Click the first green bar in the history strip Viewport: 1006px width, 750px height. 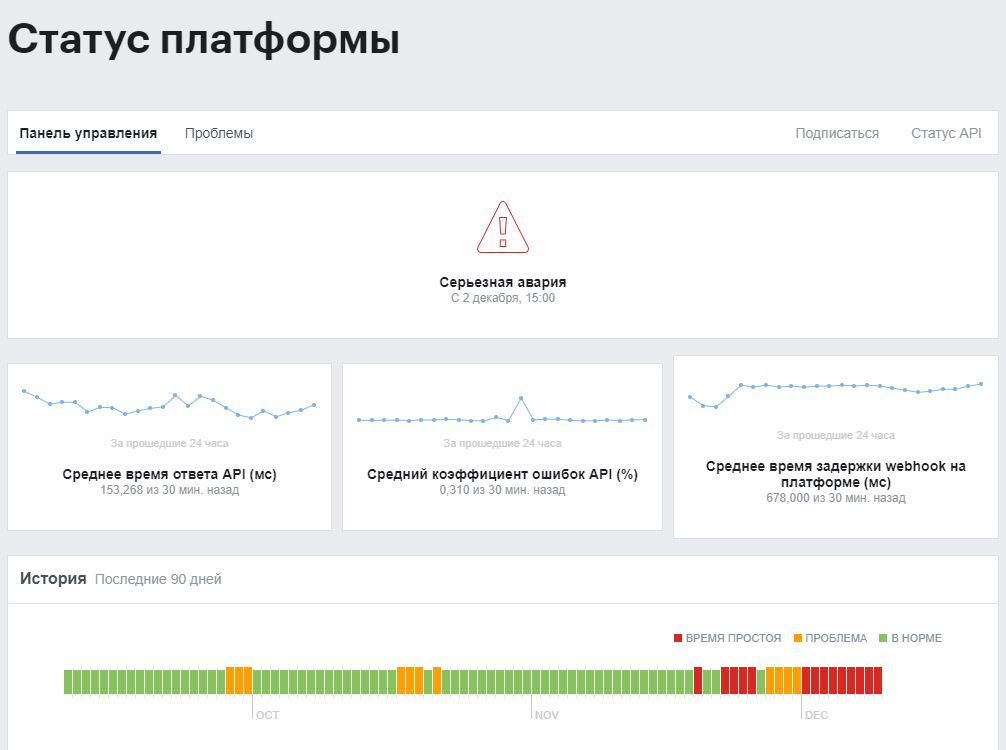(x=69, y=680)
